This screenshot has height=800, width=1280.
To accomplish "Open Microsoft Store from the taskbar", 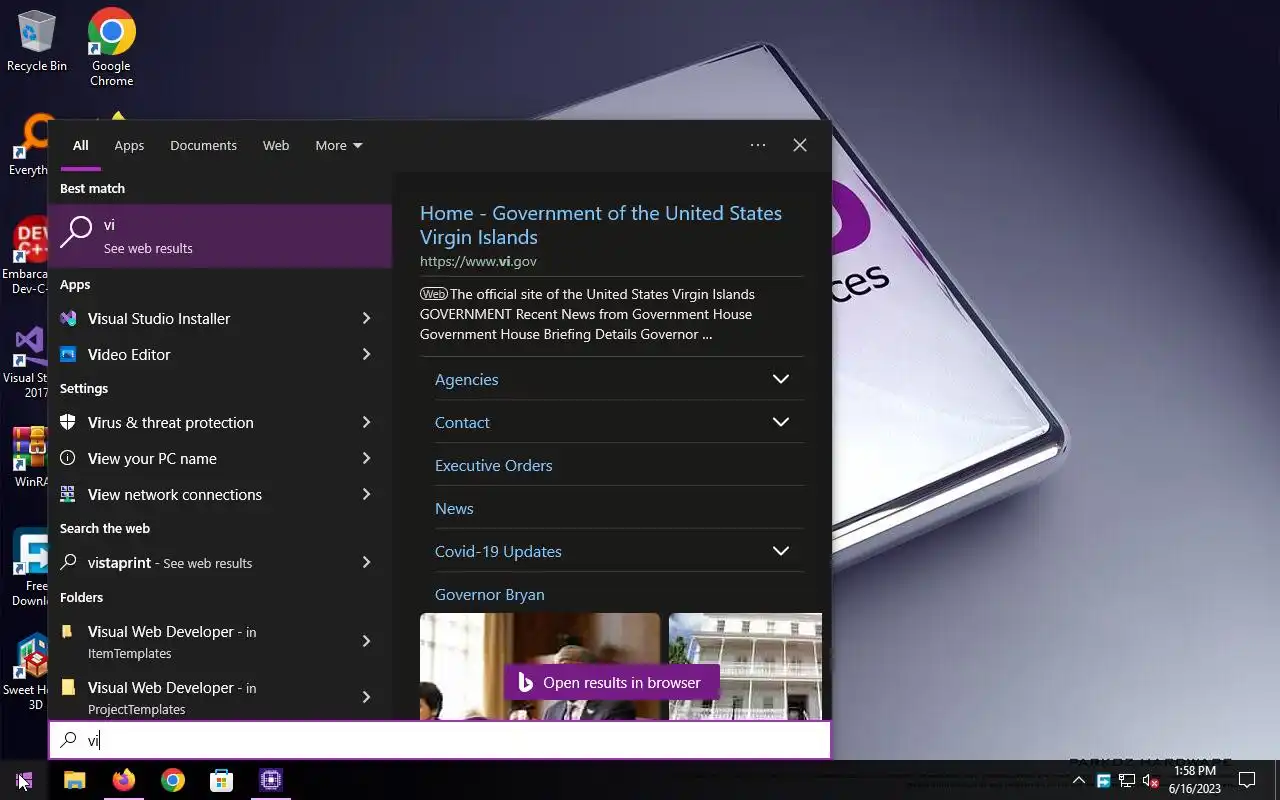I will click(x=221, y=780).
